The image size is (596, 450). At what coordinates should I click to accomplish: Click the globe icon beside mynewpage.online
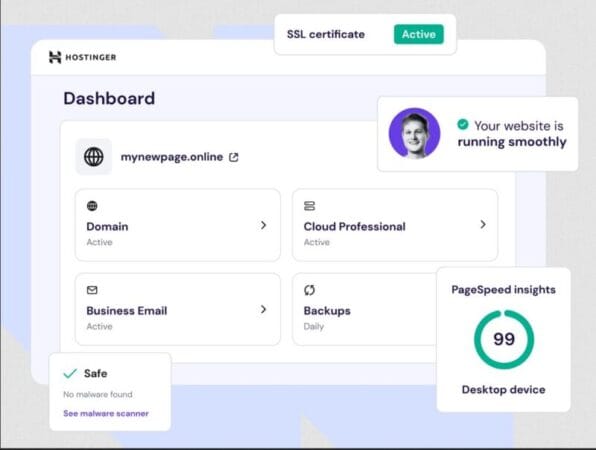pyautogui.click(x=94, y=157)
